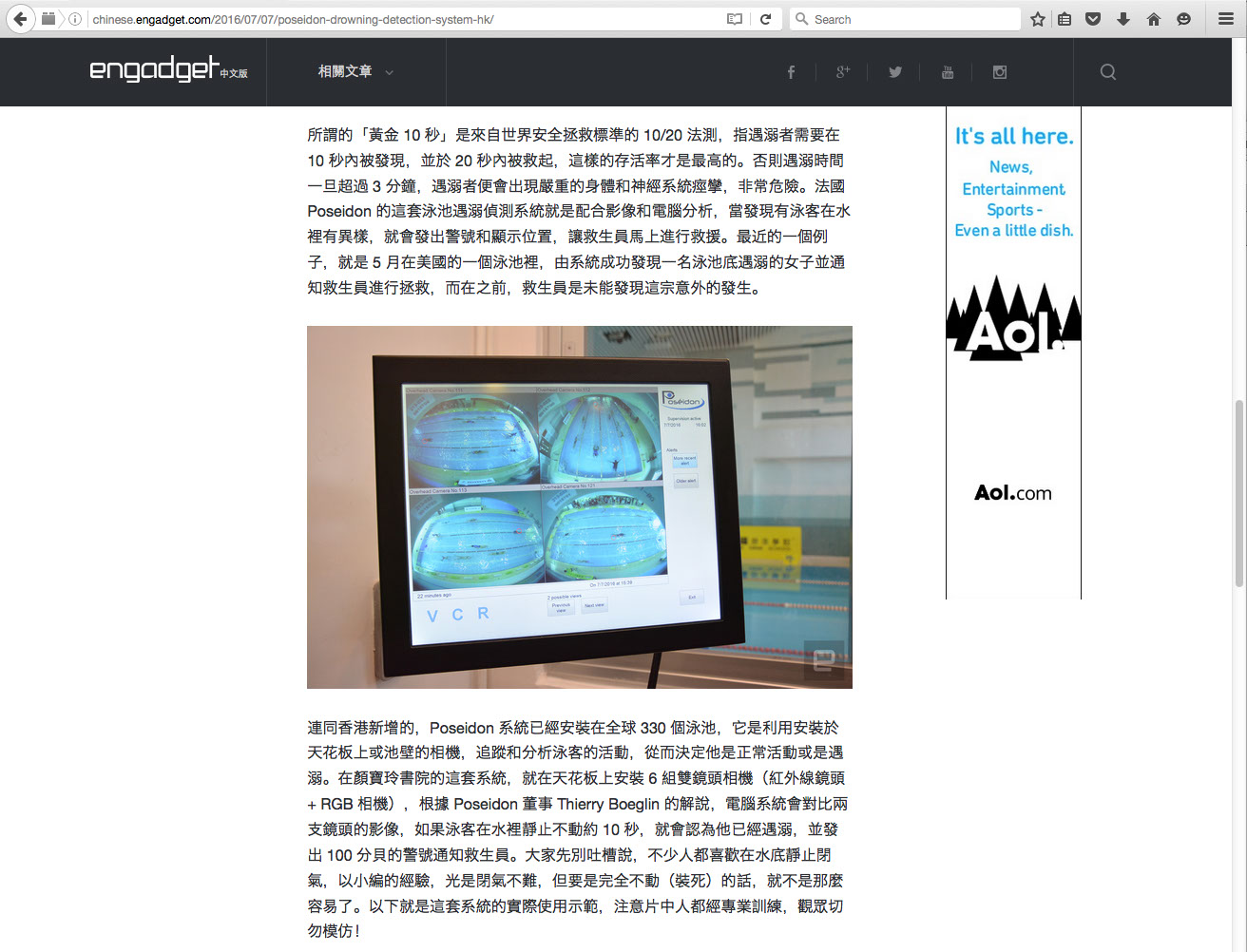The height and width of the screenshot is (952, 1247).
Task: Bookmark this page with star icon
Action: [1038, 19]
